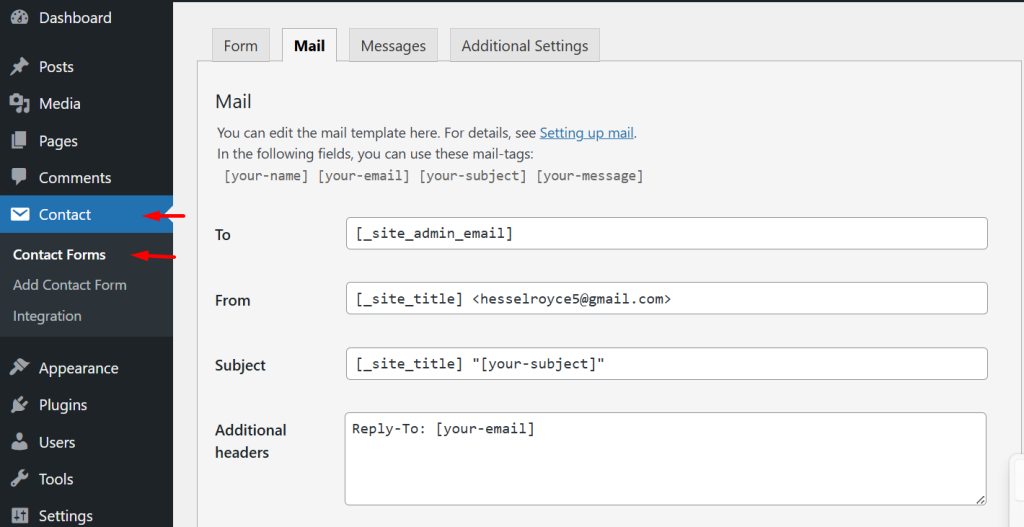Click the [your-message] mail-tag

click(590, 176)
